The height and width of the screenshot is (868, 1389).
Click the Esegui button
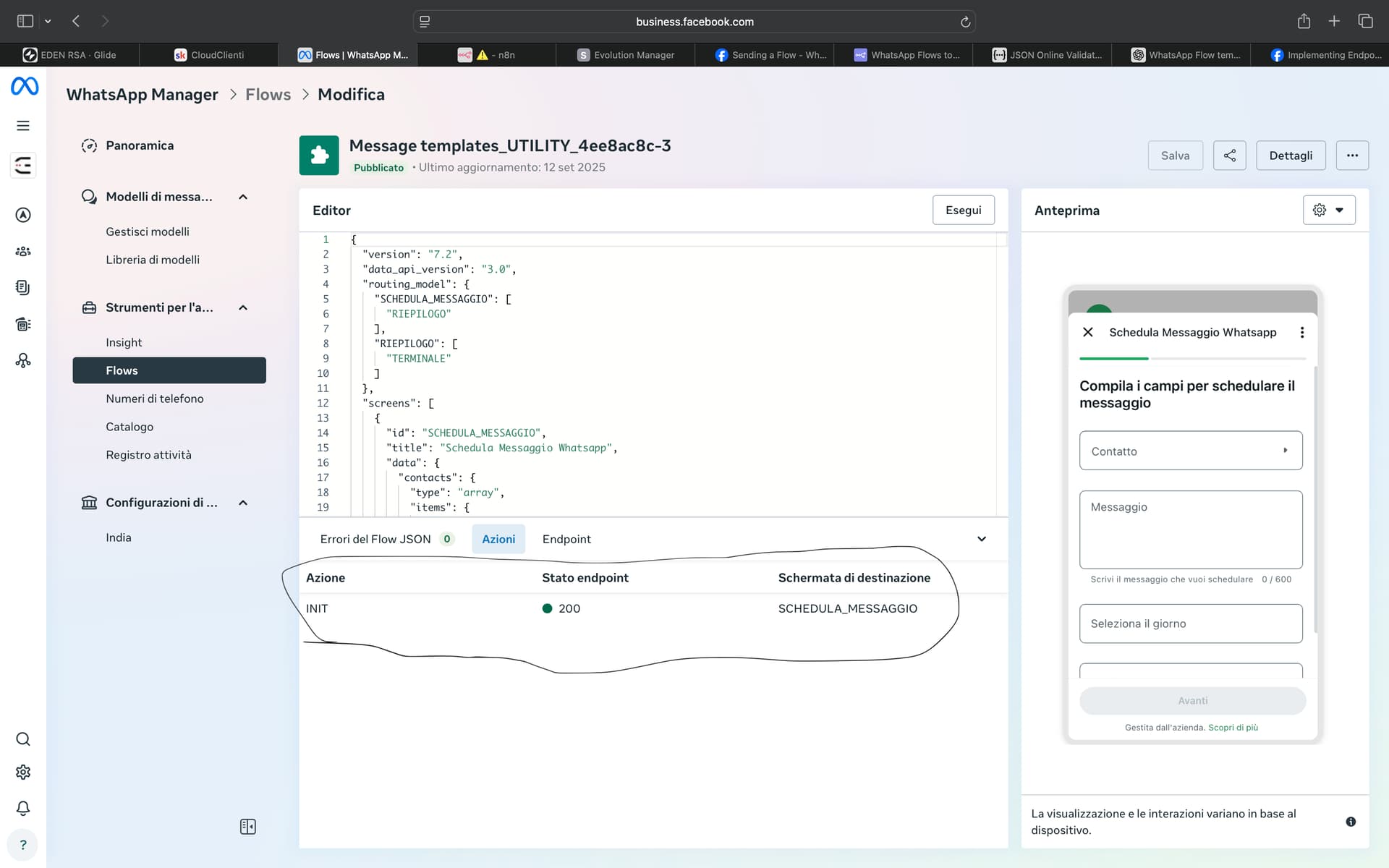963,210
